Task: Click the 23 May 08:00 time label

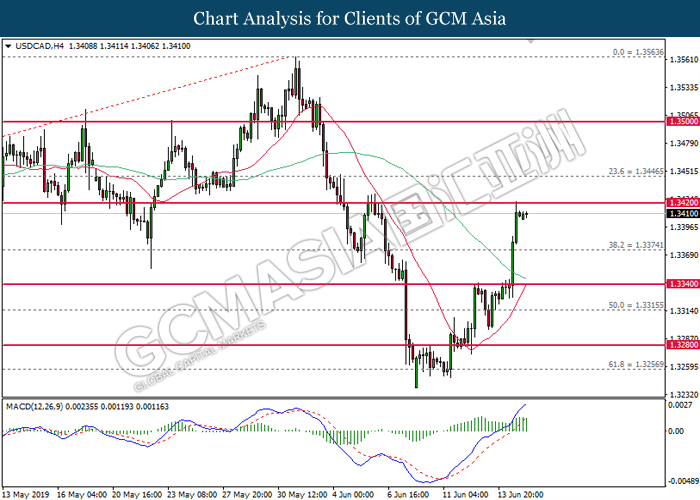Action: 192,495
